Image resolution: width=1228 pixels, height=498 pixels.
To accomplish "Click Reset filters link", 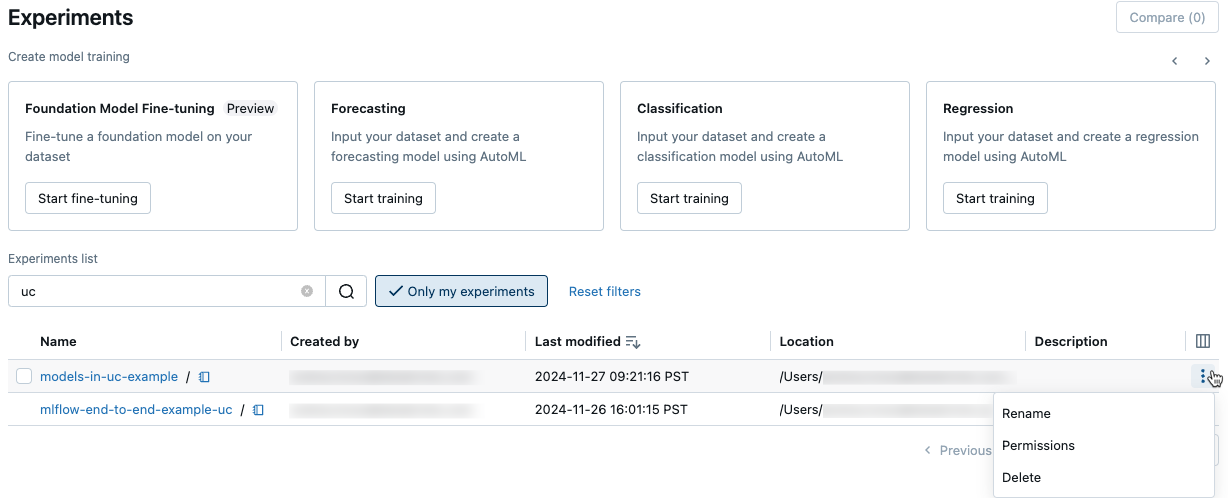I will pyautogui.click(x=604, y=291).
